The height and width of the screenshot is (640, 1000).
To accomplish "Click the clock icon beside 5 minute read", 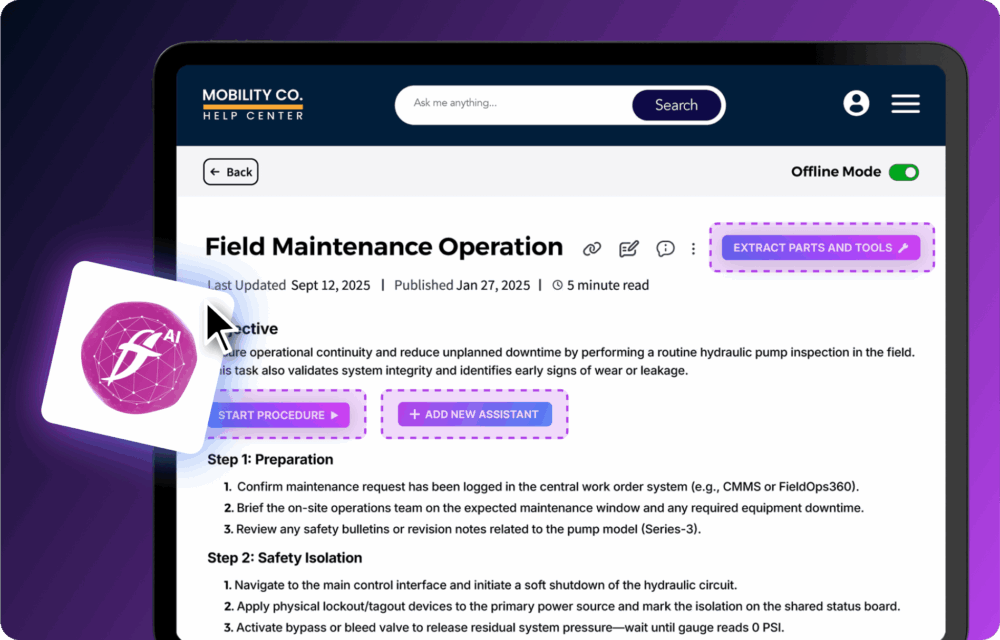I will click(x=557, y=285).
